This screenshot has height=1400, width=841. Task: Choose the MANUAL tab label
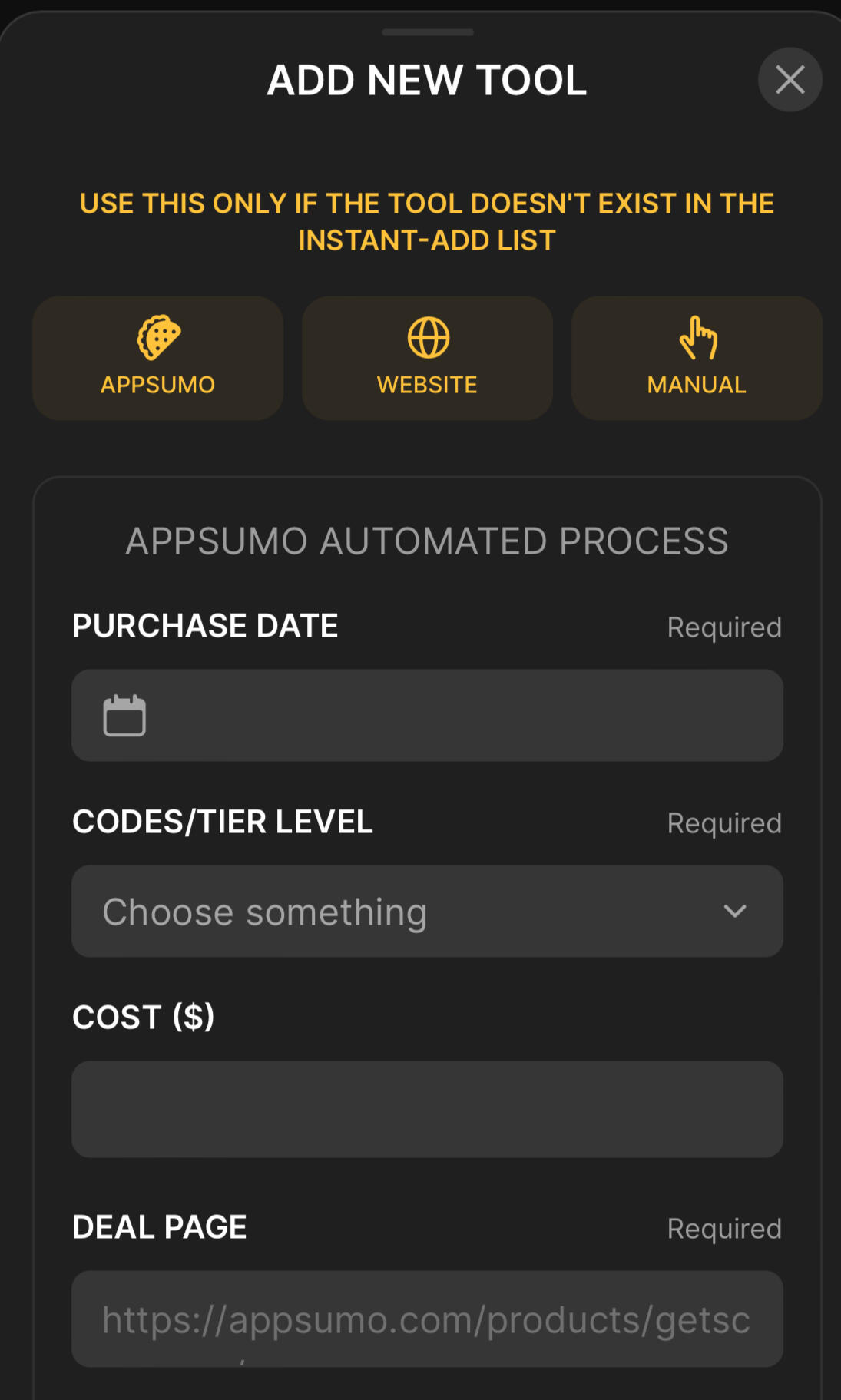pyautogui.click(x=697, y=385)
